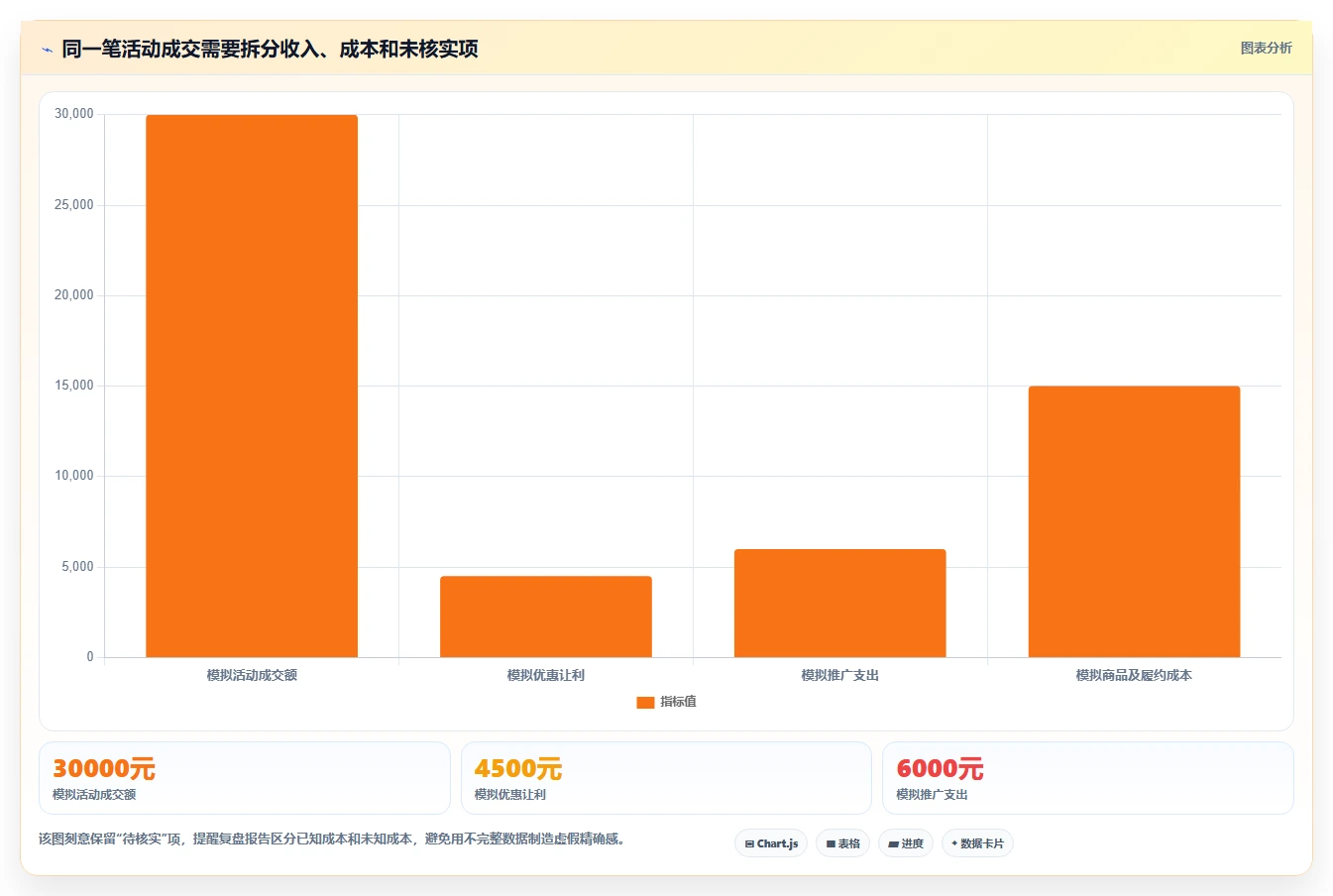Toggle the 指标值 legend swatch
This screenshot has width=1333, height=896.
645,702
